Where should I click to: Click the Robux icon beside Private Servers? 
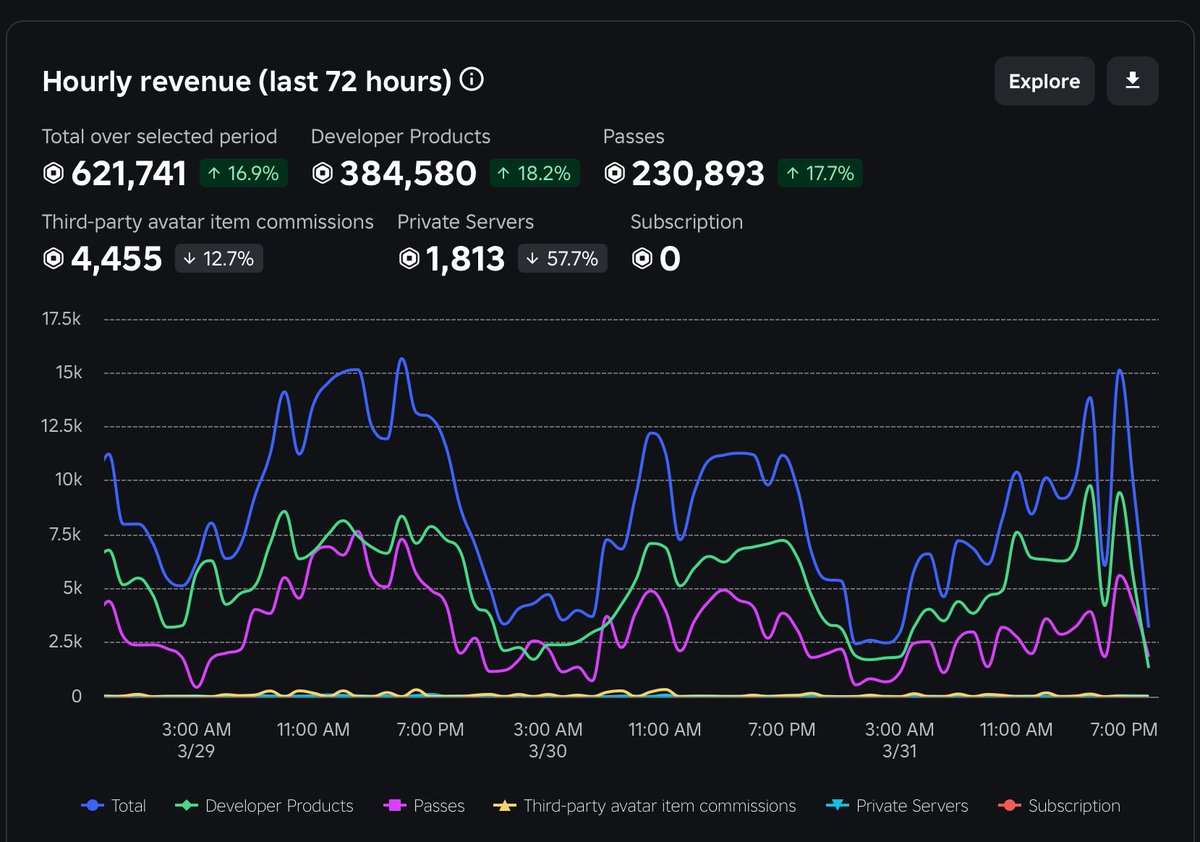click(409, 258)
